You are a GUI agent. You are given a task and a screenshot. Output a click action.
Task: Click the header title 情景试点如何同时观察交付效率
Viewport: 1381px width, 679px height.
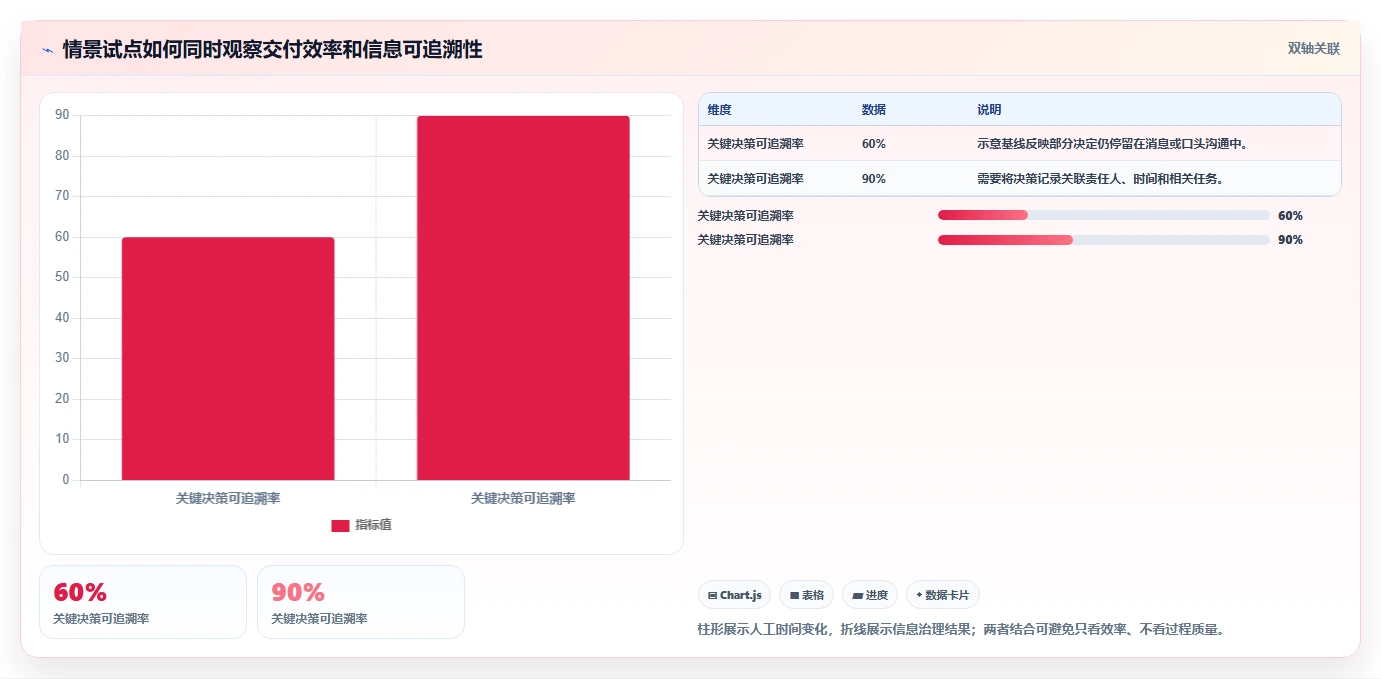(x=272, y=49)
